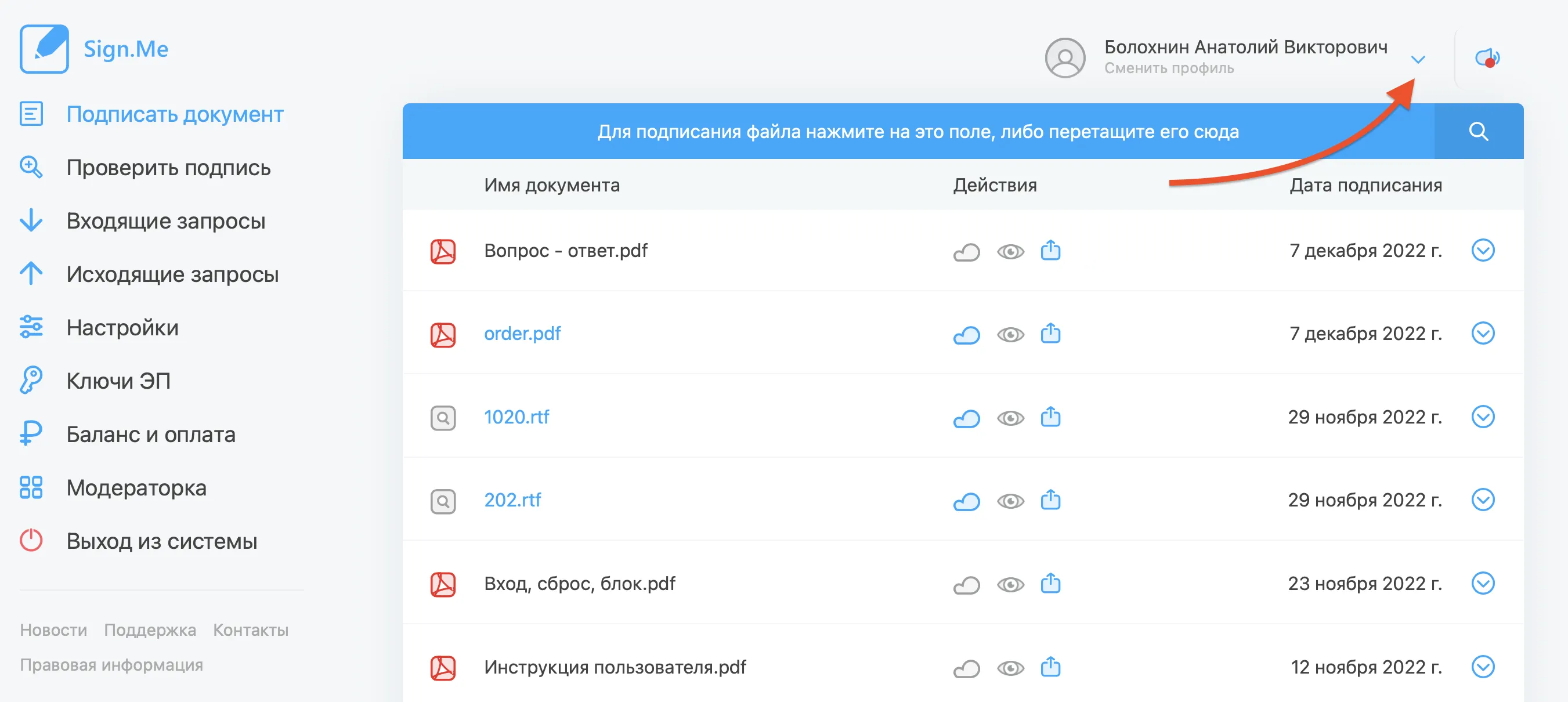
Task: Expand details of Вопрос - ответ.pdf row
Action: (x=1483, y=250)
